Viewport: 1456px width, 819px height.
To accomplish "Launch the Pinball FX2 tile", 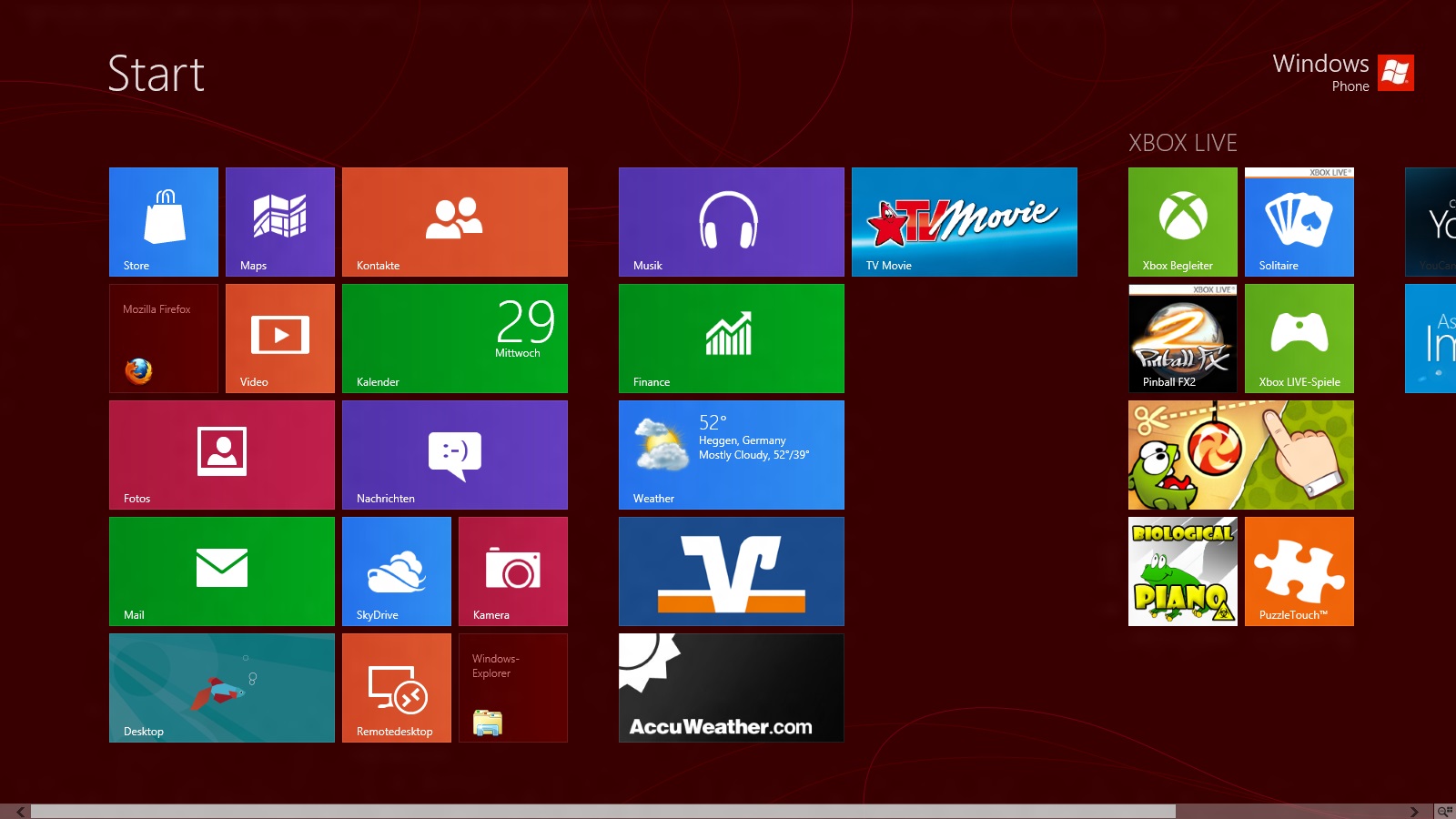I will click(x=1183, y=339).
